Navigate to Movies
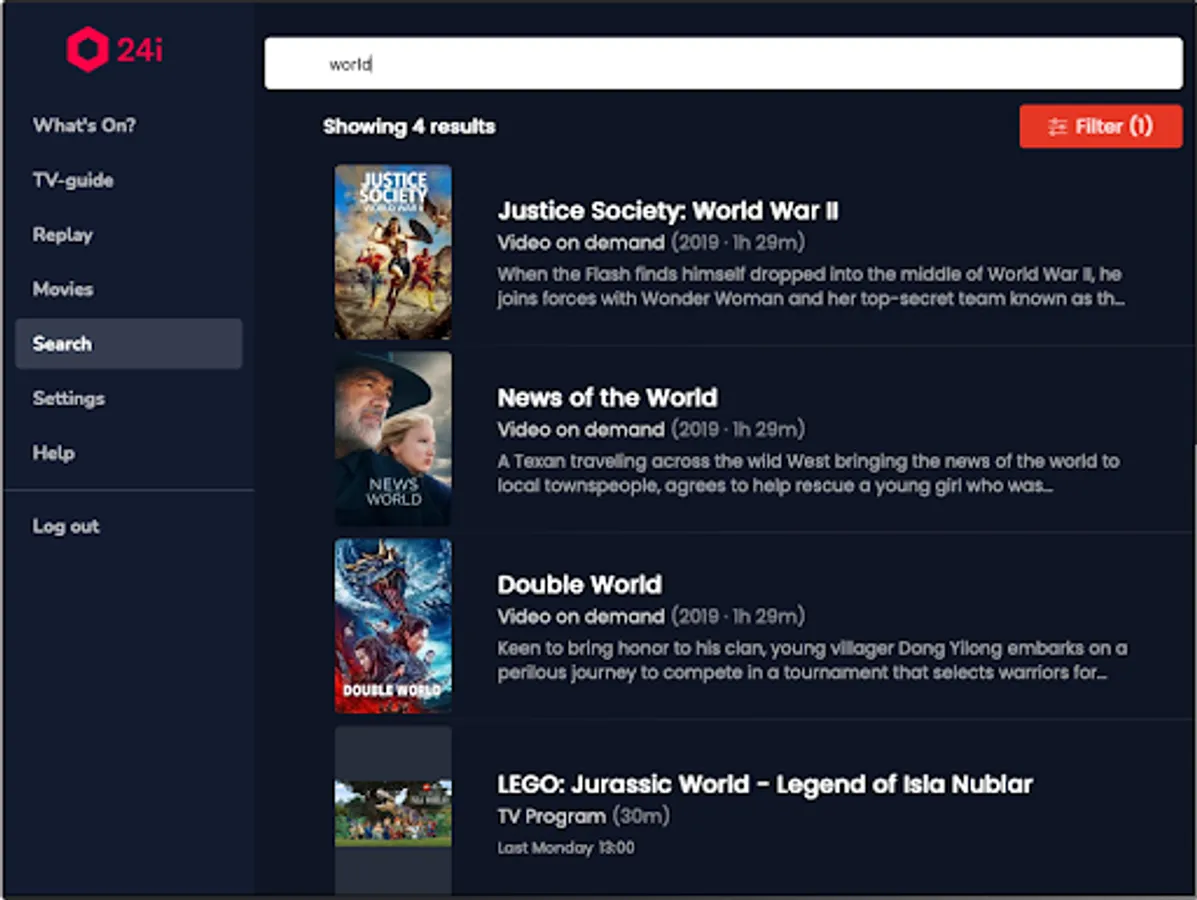Screen dimensions: 1197x900 [63, 289]
